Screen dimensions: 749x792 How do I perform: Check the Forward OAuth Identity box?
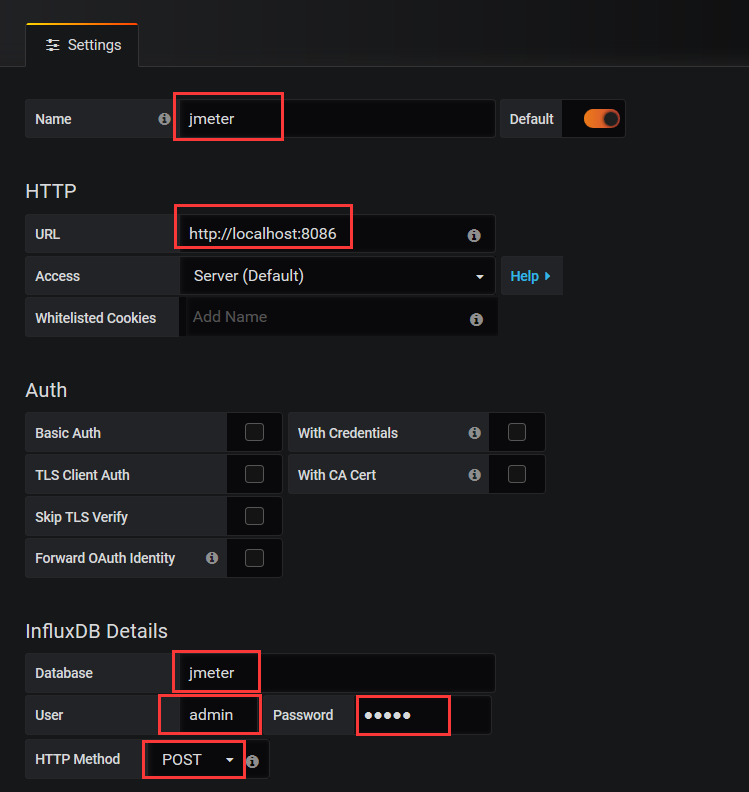(x=255, y=558)
